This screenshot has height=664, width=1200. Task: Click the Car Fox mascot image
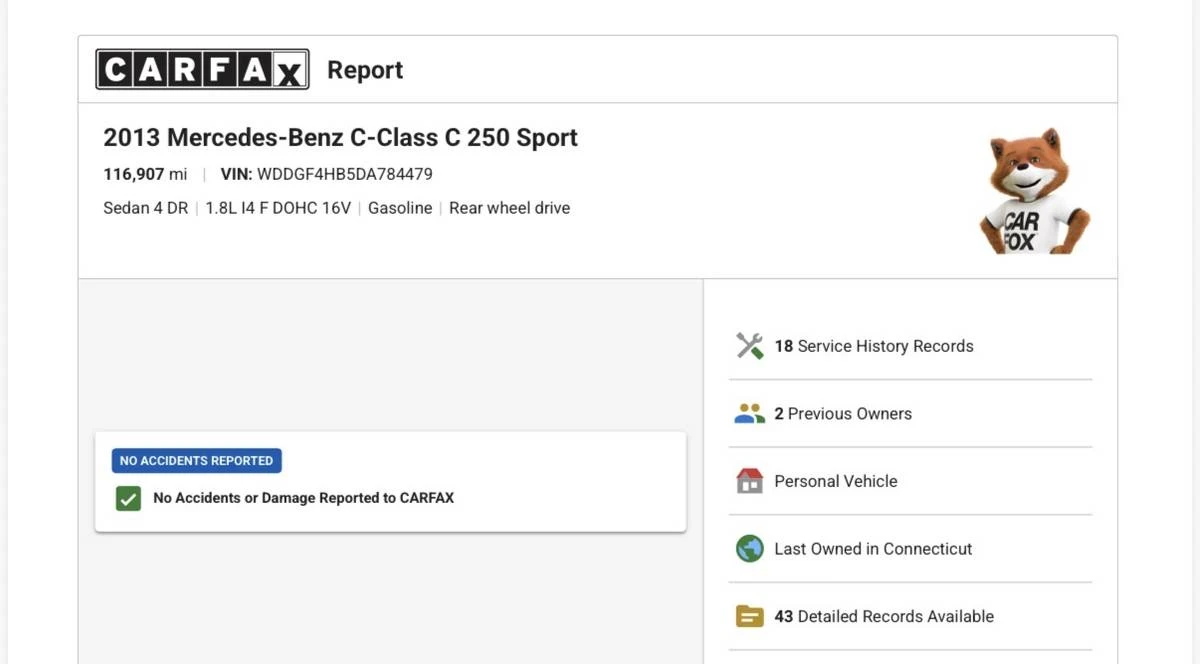click(1034, 190)
